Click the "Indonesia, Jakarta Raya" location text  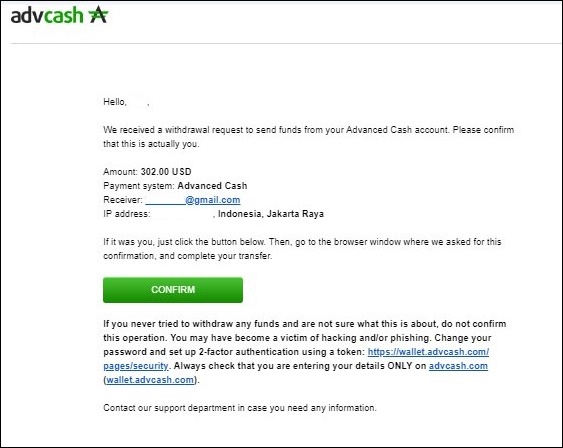coord(271,214)
